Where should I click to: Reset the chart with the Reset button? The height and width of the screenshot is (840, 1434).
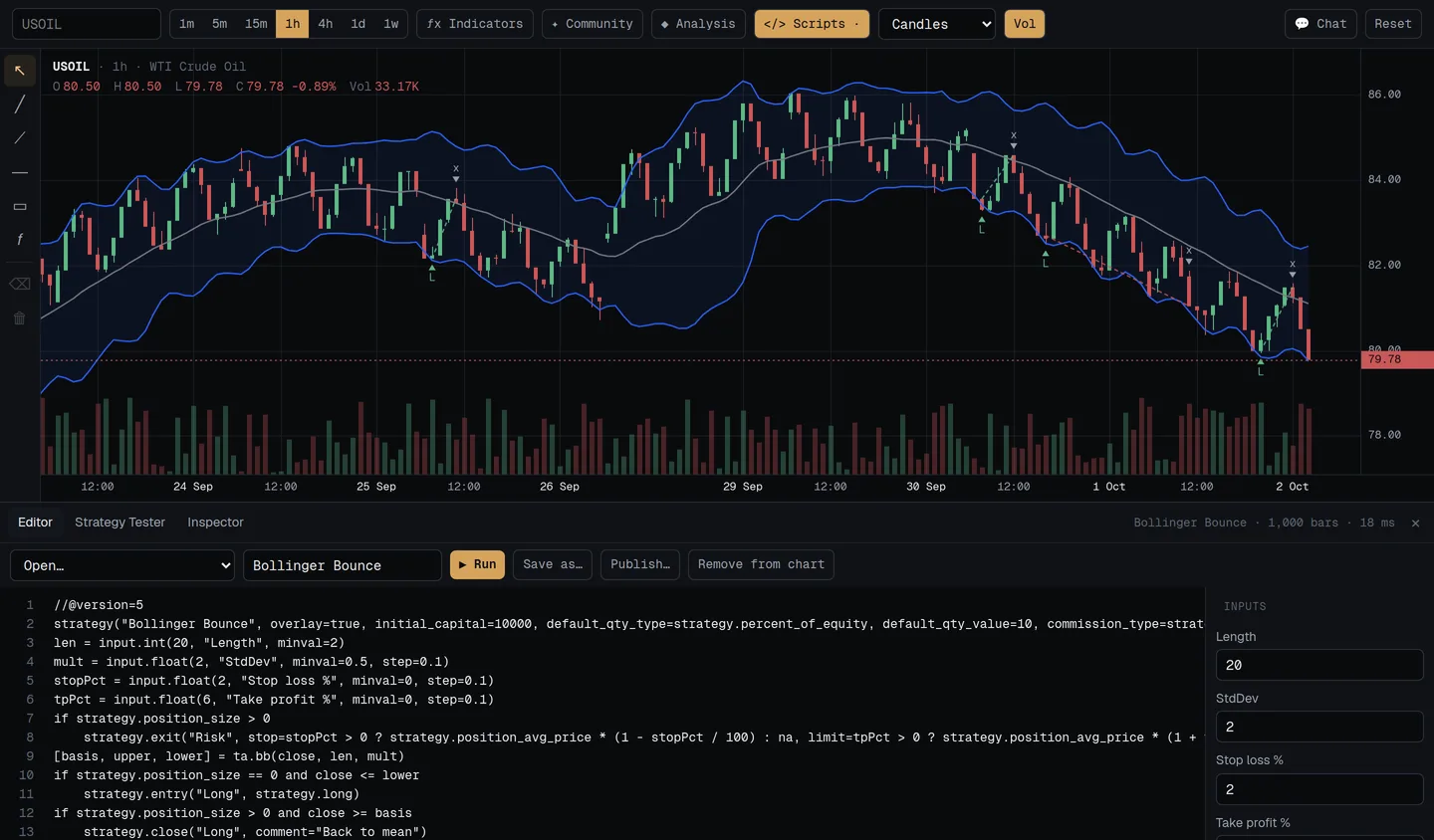click(x=1393, y=24)
